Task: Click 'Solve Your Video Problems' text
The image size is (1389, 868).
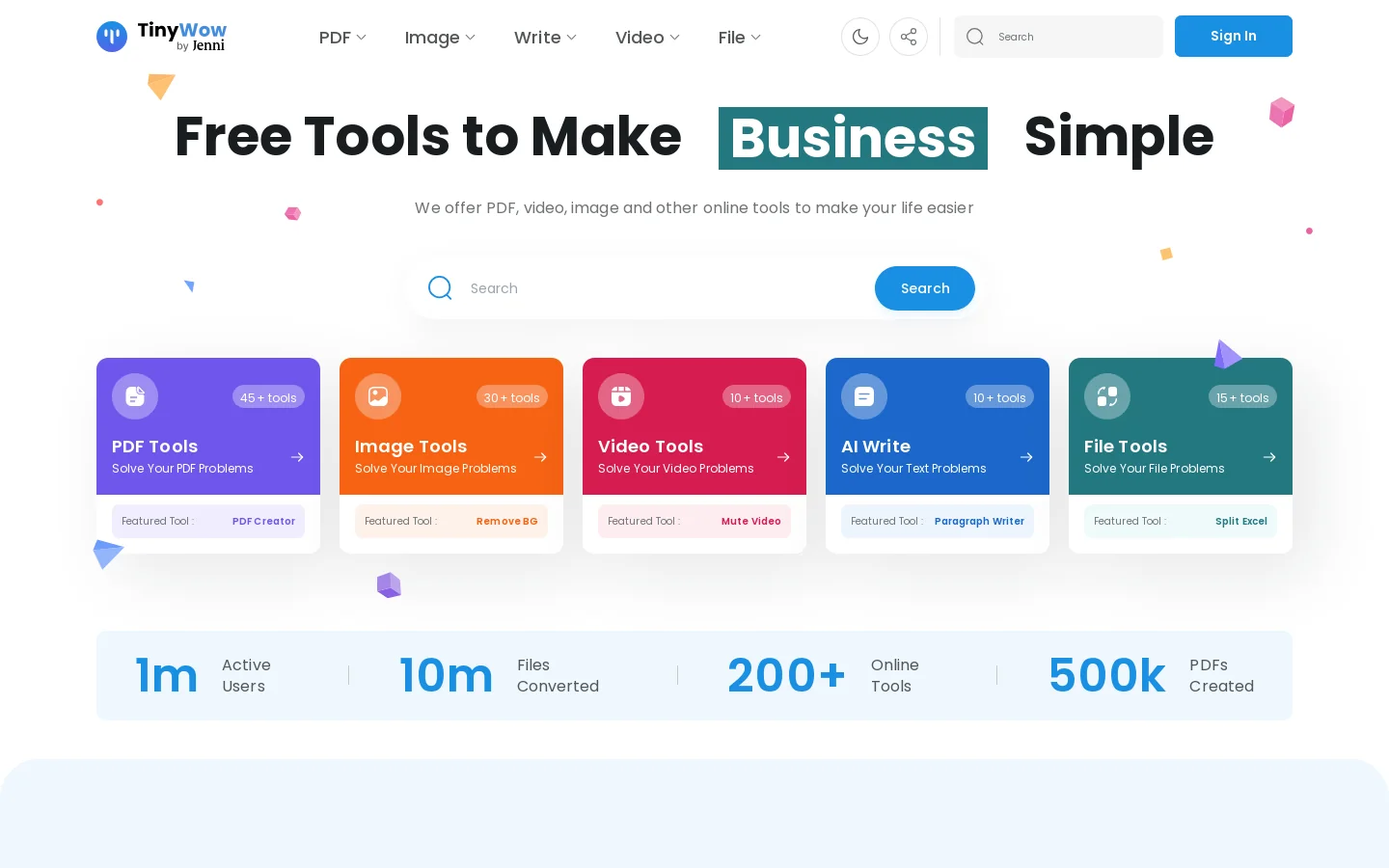Action: tap(676, 469)
